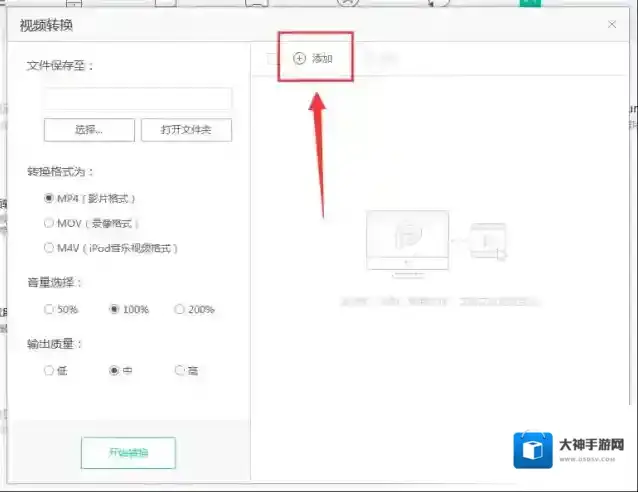
Task: Click the 视频转换 dialog title
Action: pyautogui.click(x=46, y=26)
